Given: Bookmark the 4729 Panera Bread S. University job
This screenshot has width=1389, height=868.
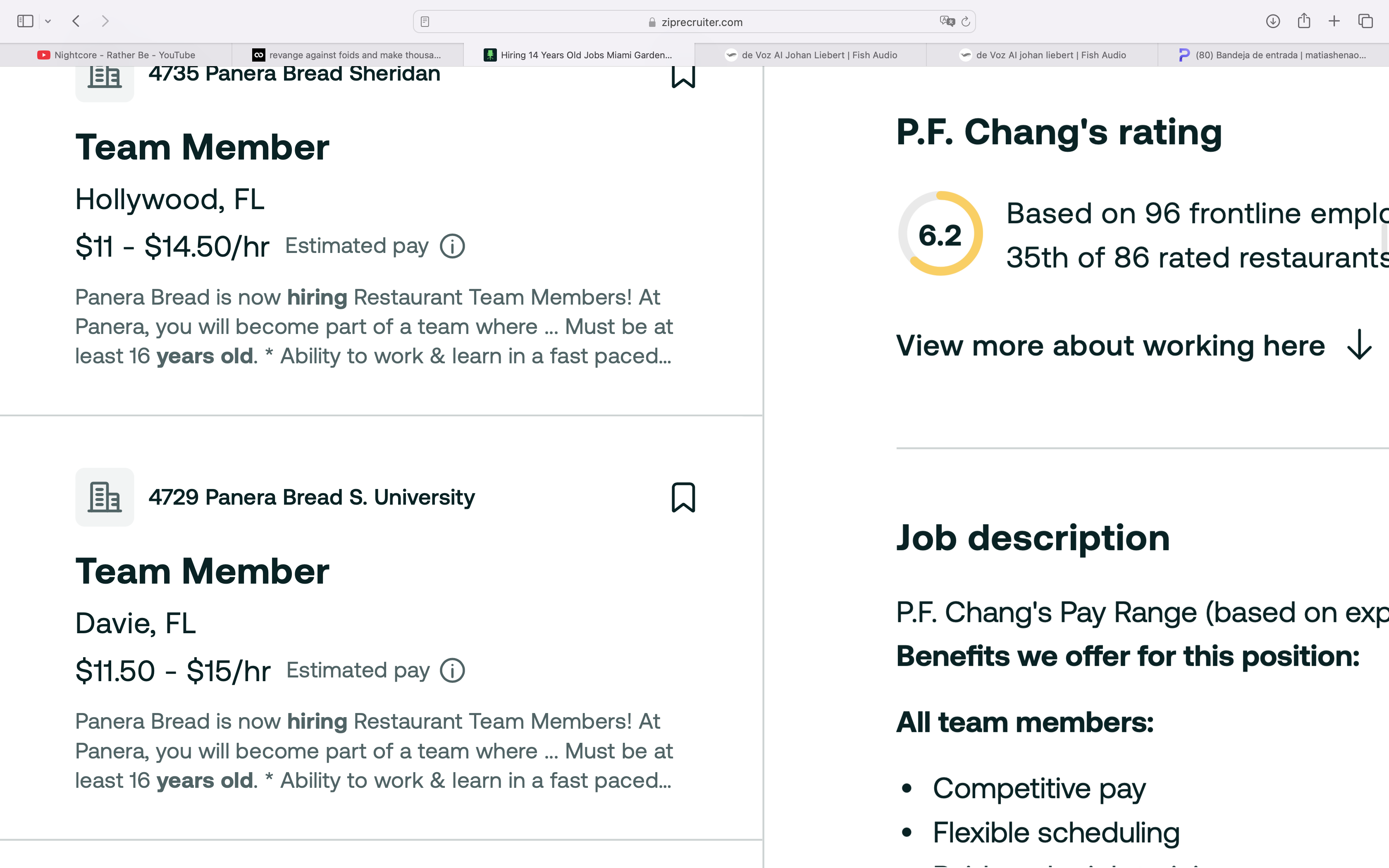Looking at the screenshot, I should tap(683, 497).
